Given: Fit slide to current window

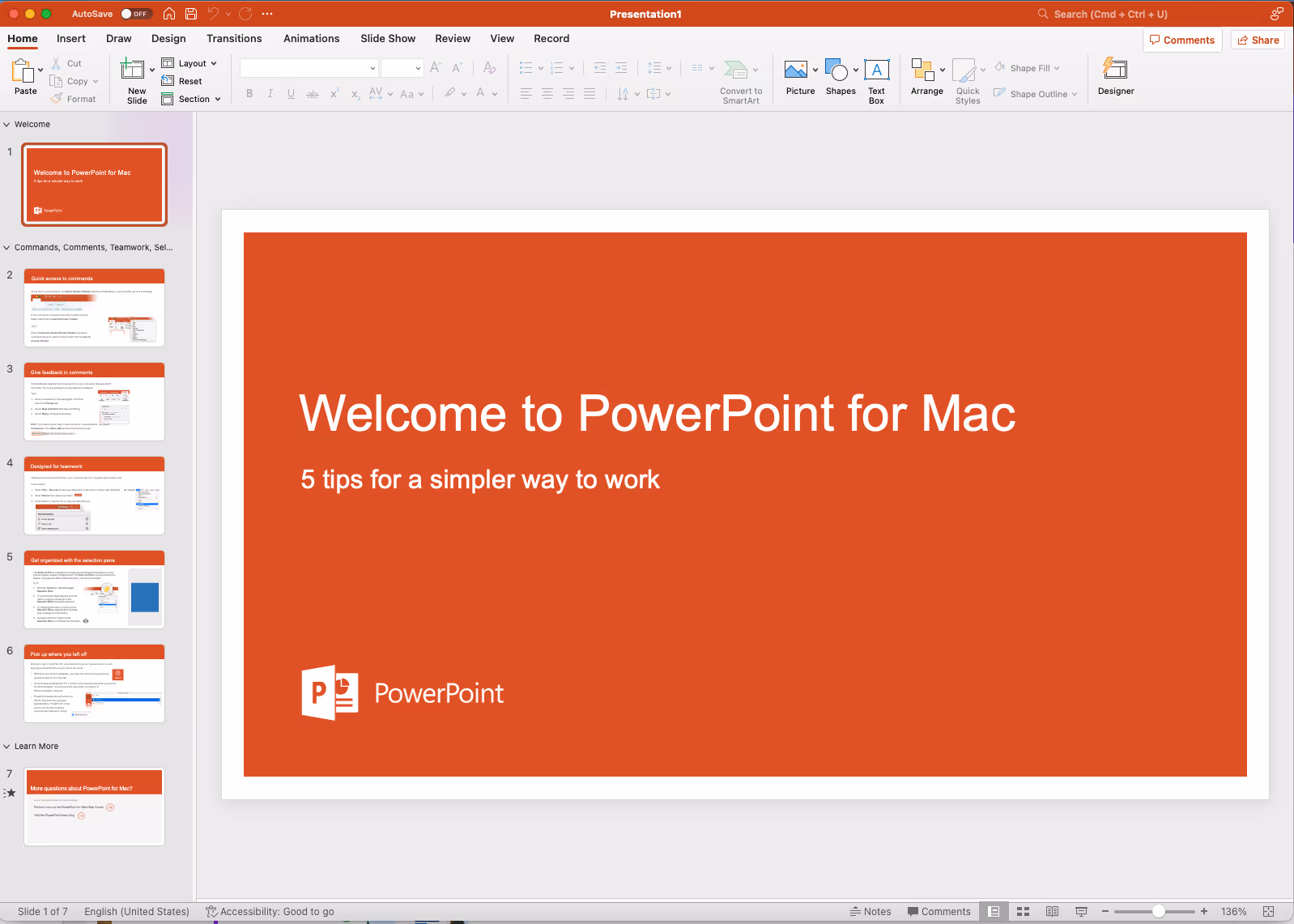Looking at the screenshot, I should 1269,911.
